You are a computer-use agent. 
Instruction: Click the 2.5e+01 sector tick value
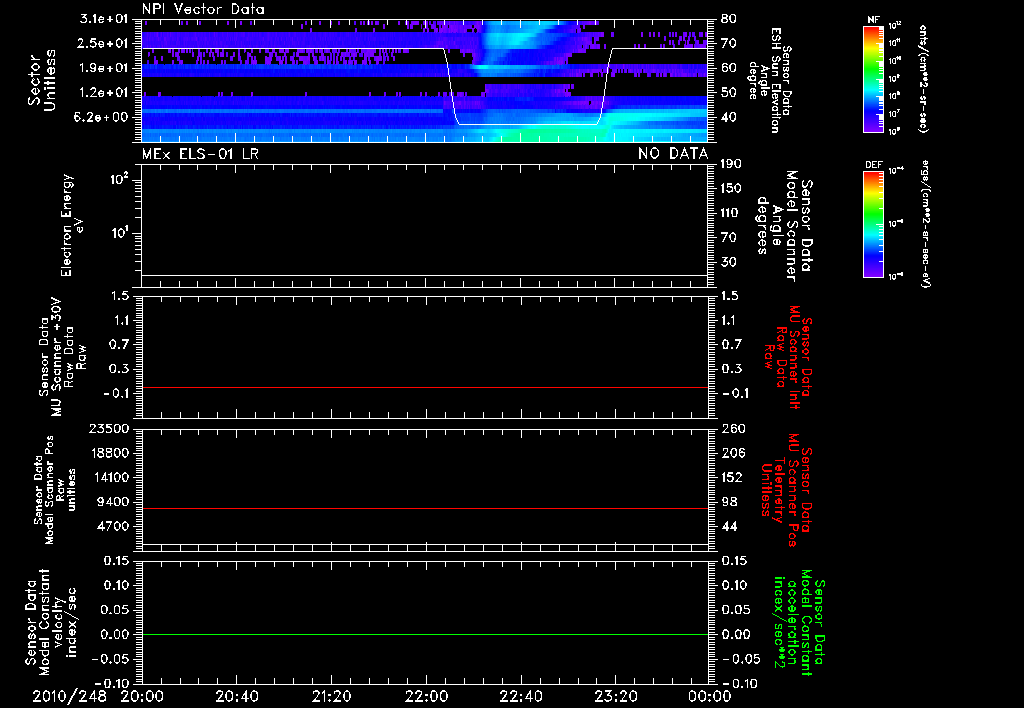103,43
